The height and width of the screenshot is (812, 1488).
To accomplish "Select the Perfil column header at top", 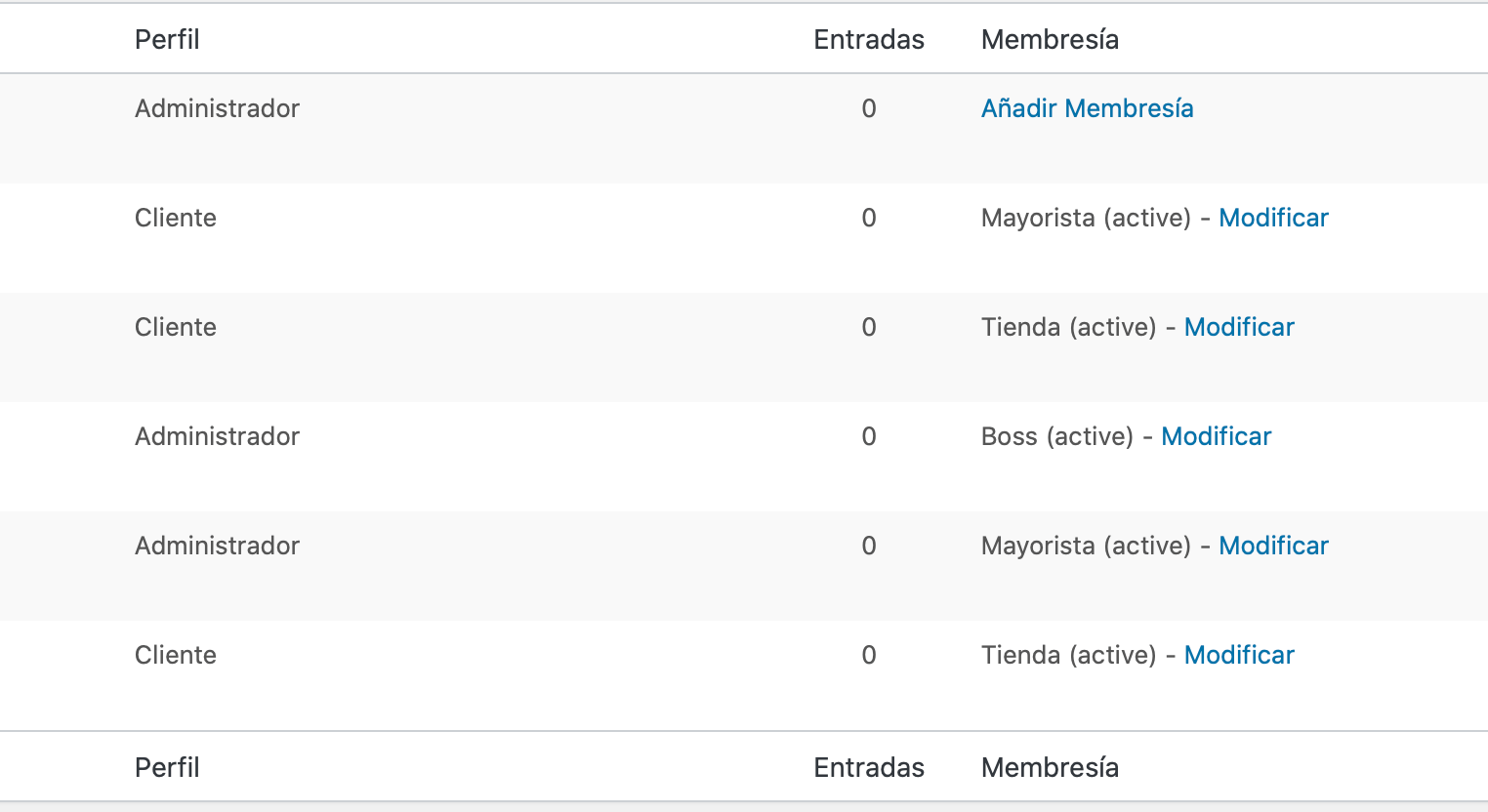I will (167, 40).
